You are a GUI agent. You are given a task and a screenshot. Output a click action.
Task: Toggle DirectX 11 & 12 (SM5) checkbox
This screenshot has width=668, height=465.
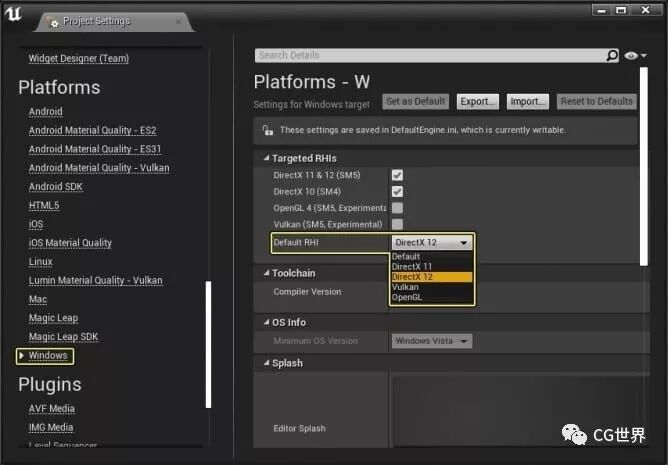coord(397,175)
